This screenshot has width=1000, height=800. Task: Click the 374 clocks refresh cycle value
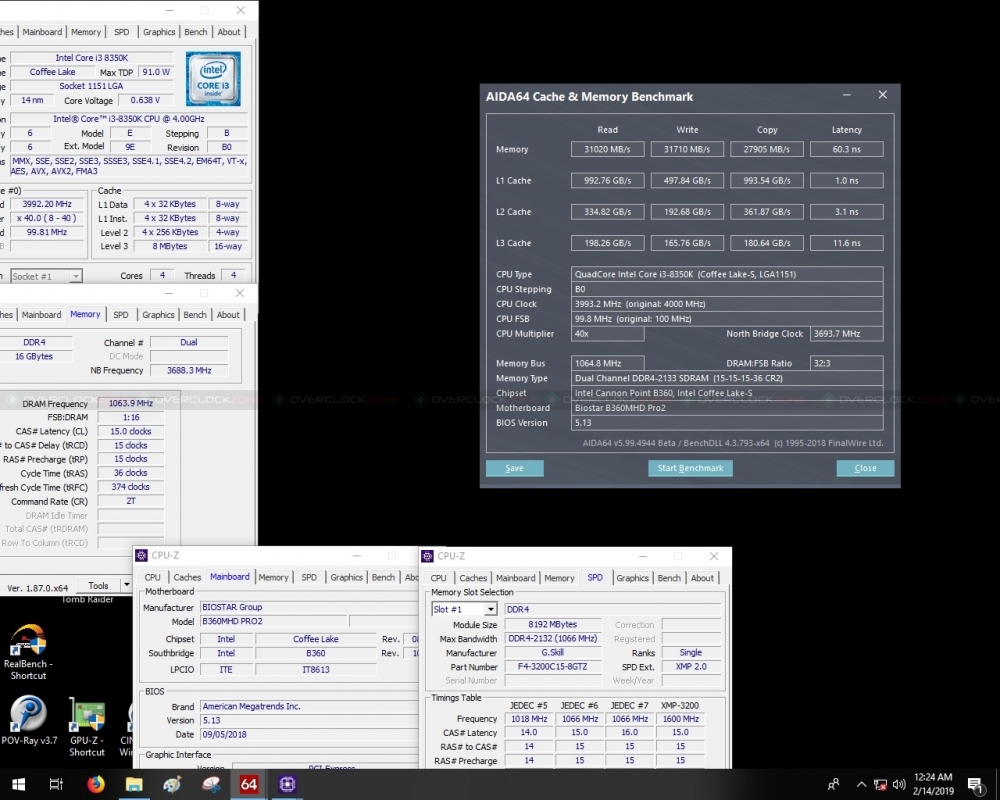131,487
